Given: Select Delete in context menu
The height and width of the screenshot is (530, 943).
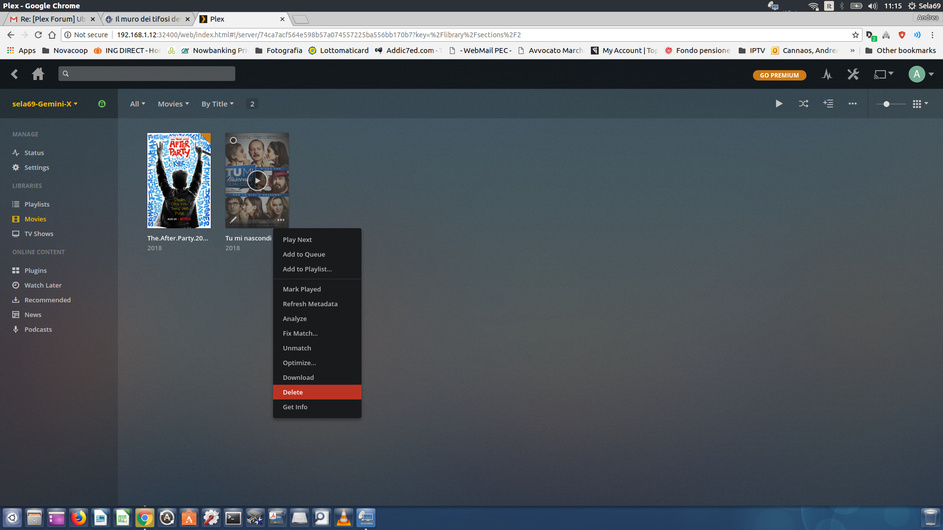Looking at the screenshot, I should (317, 392).
